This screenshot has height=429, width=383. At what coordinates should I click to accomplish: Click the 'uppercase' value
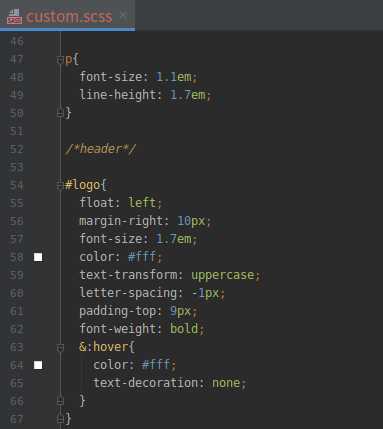coord(223,275)
